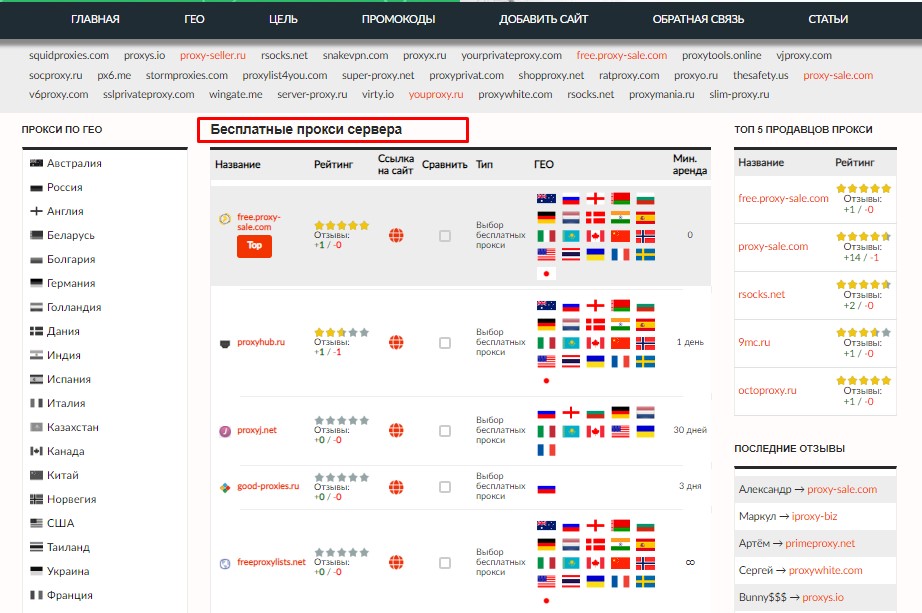Viewport: 922px width, 613px height.
Task: Open the ГЛАВНАЯ menu item
Action: pos(95,19)
